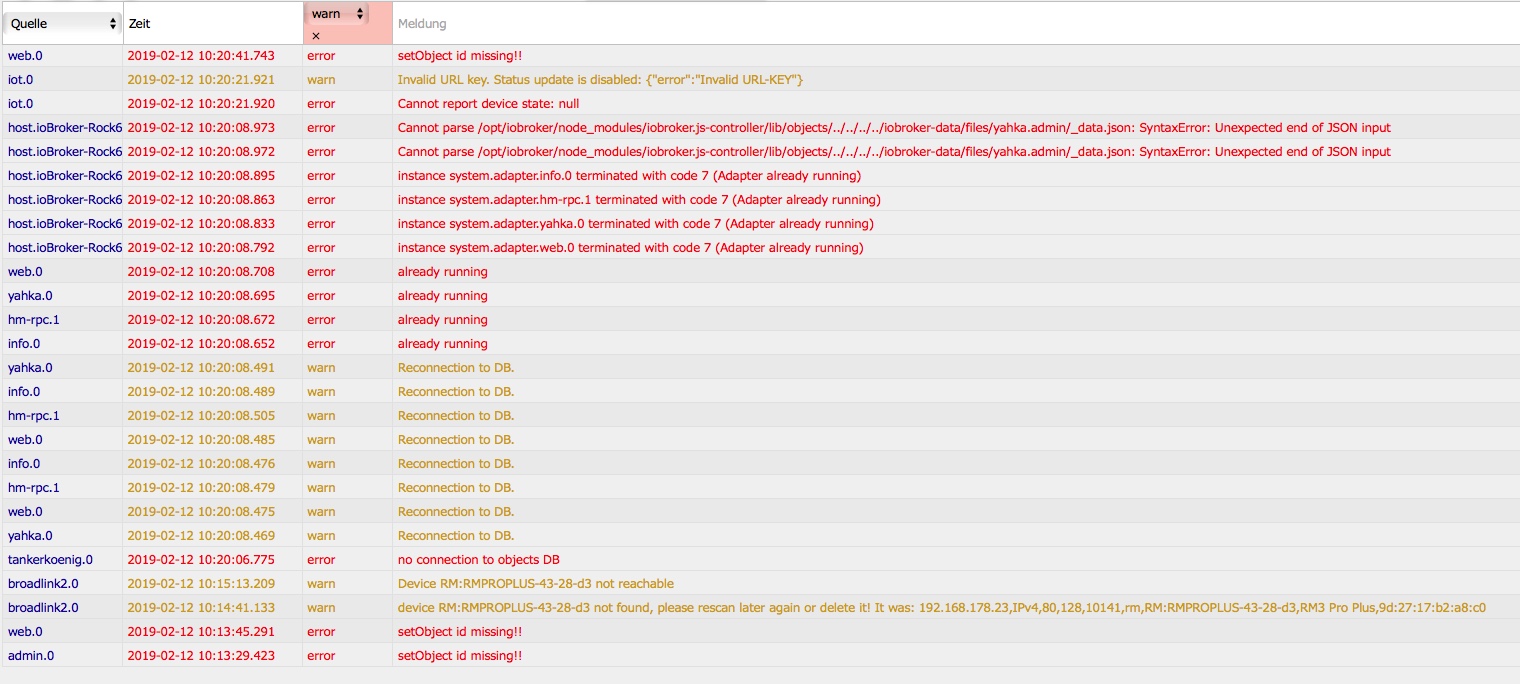Viewport: 1520px width, 684px height.
Task: Select the timestamp 2019-02-12 10:20:08.469
Action: coord(201,536)
